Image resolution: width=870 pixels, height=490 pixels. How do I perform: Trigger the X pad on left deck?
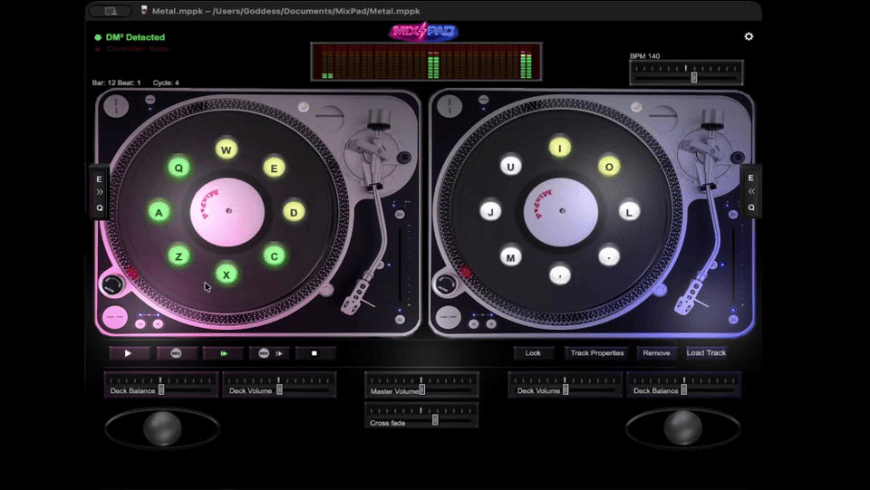226,274
